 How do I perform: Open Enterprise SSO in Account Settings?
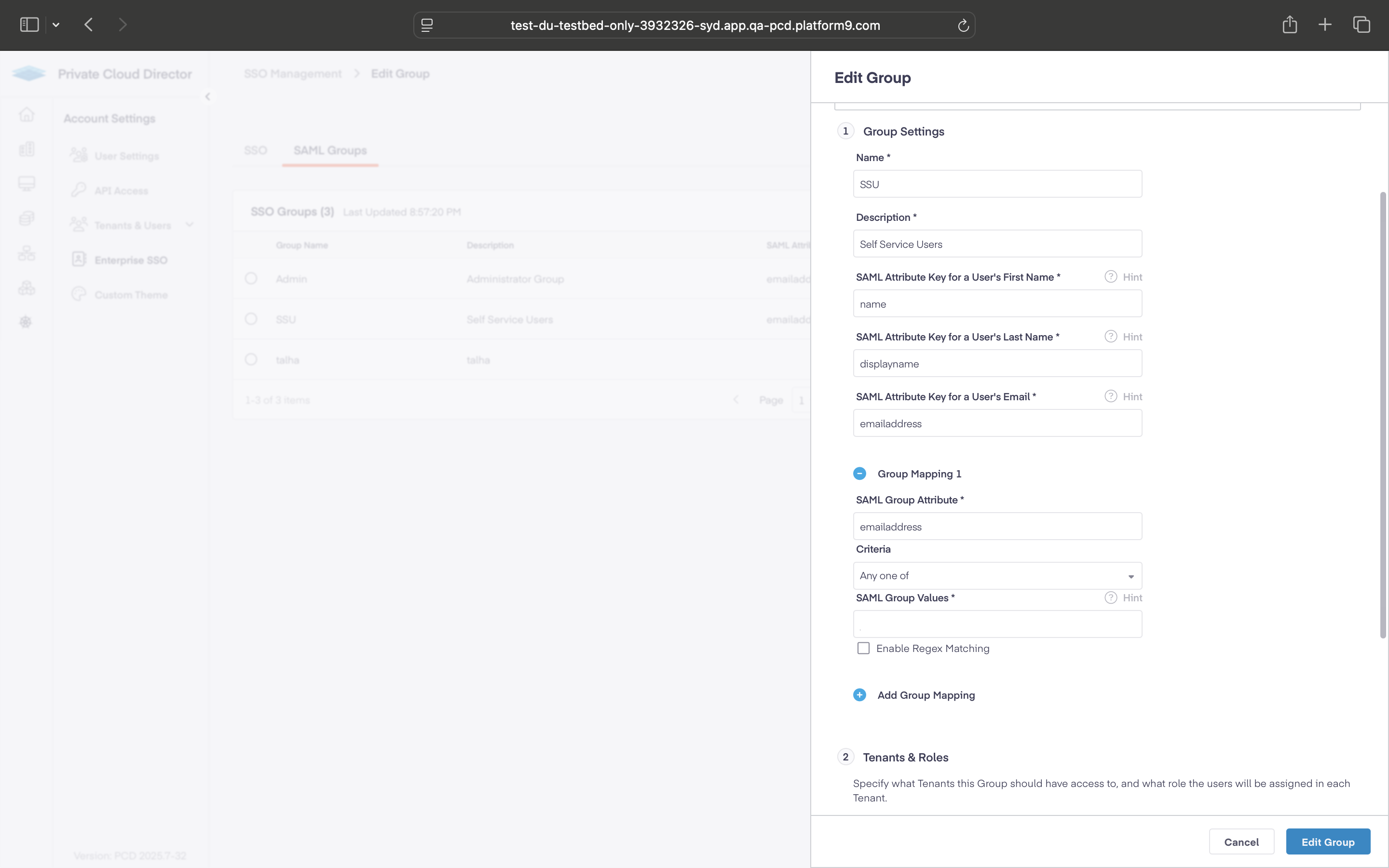(x=131, y=260)
